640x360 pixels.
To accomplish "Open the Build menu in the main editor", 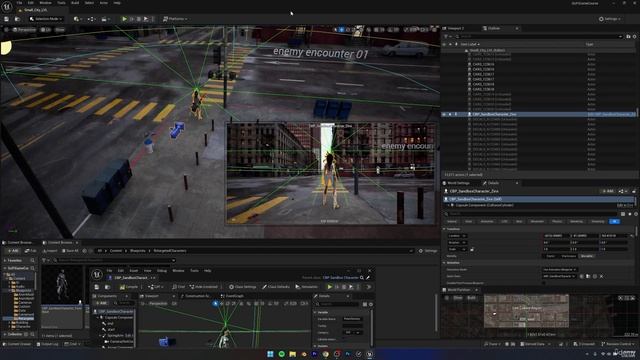I will pyautogui.click(x=75, y=3).
